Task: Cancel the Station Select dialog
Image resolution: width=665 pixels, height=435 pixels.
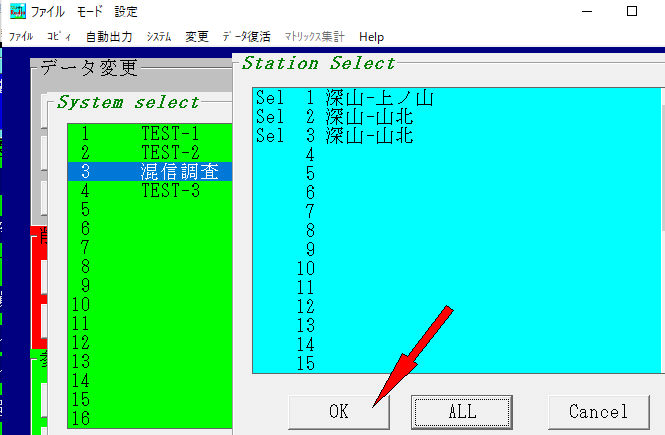Action: click(598, 411)
